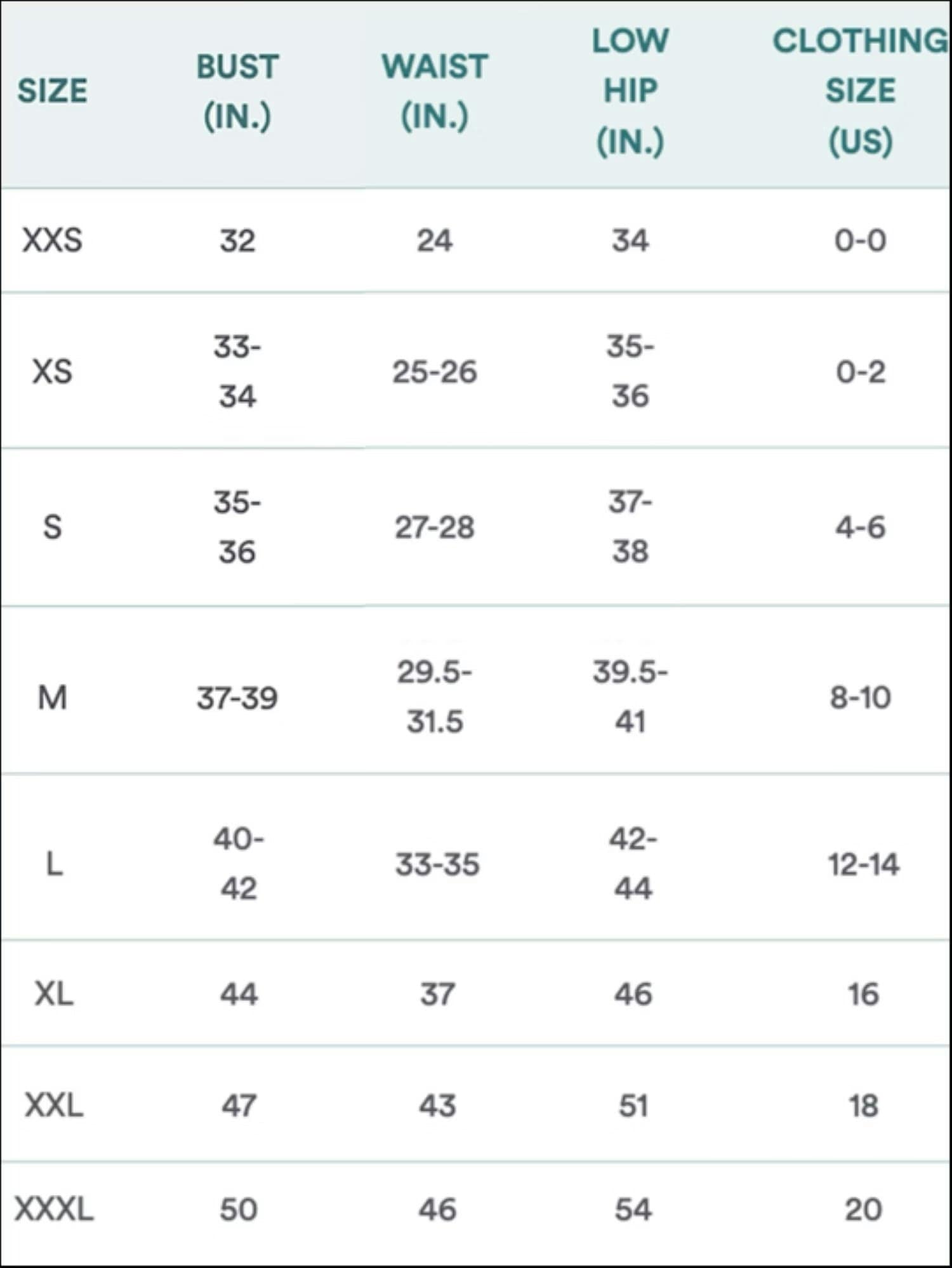Click the 29.5-31.5 waist measurement
The height and width of the screenshot is (1268, 952).
[x=435, y=697]
